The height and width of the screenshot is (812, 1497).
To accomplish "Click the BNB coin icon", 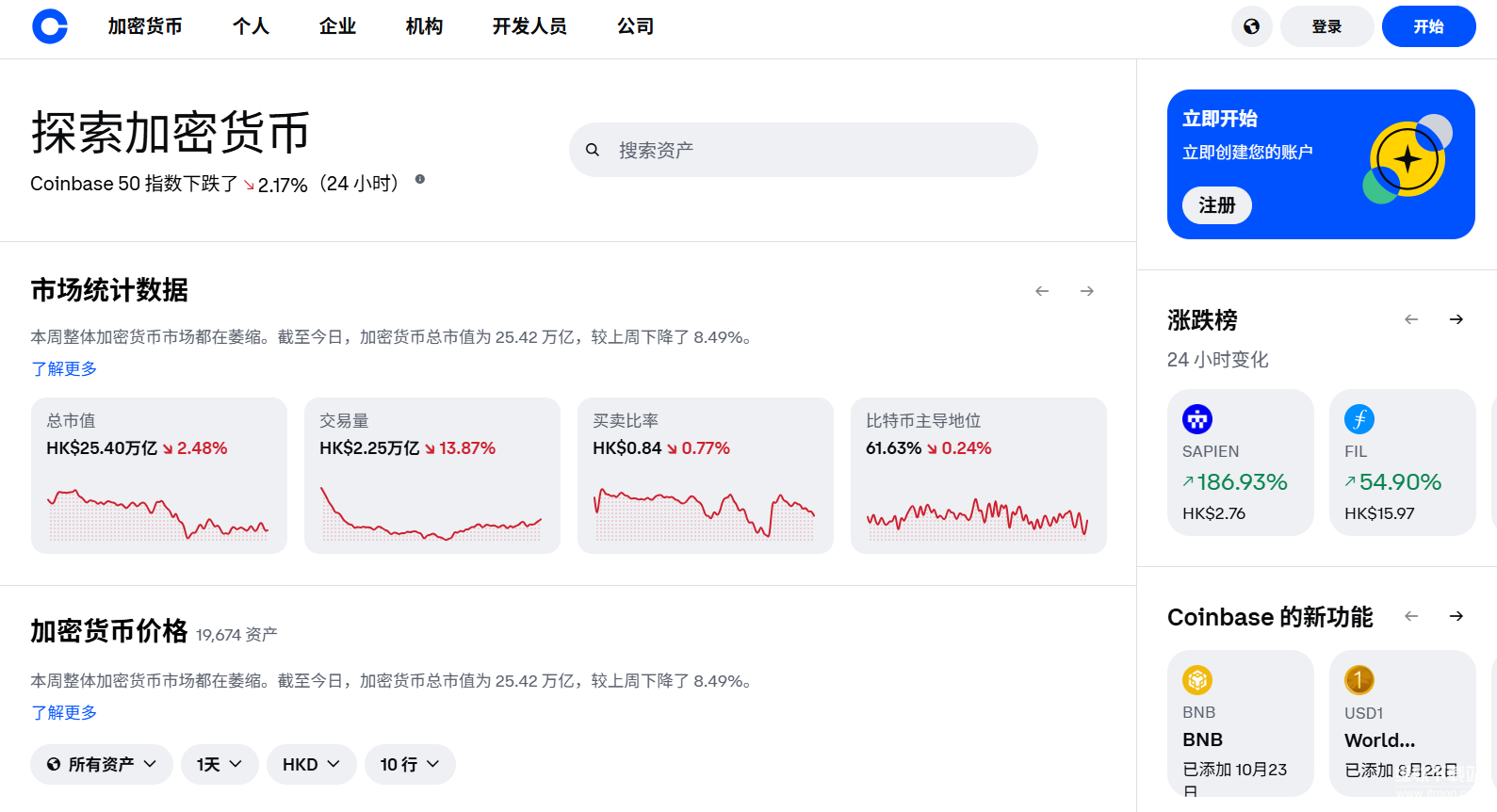I will point(1197,679).
